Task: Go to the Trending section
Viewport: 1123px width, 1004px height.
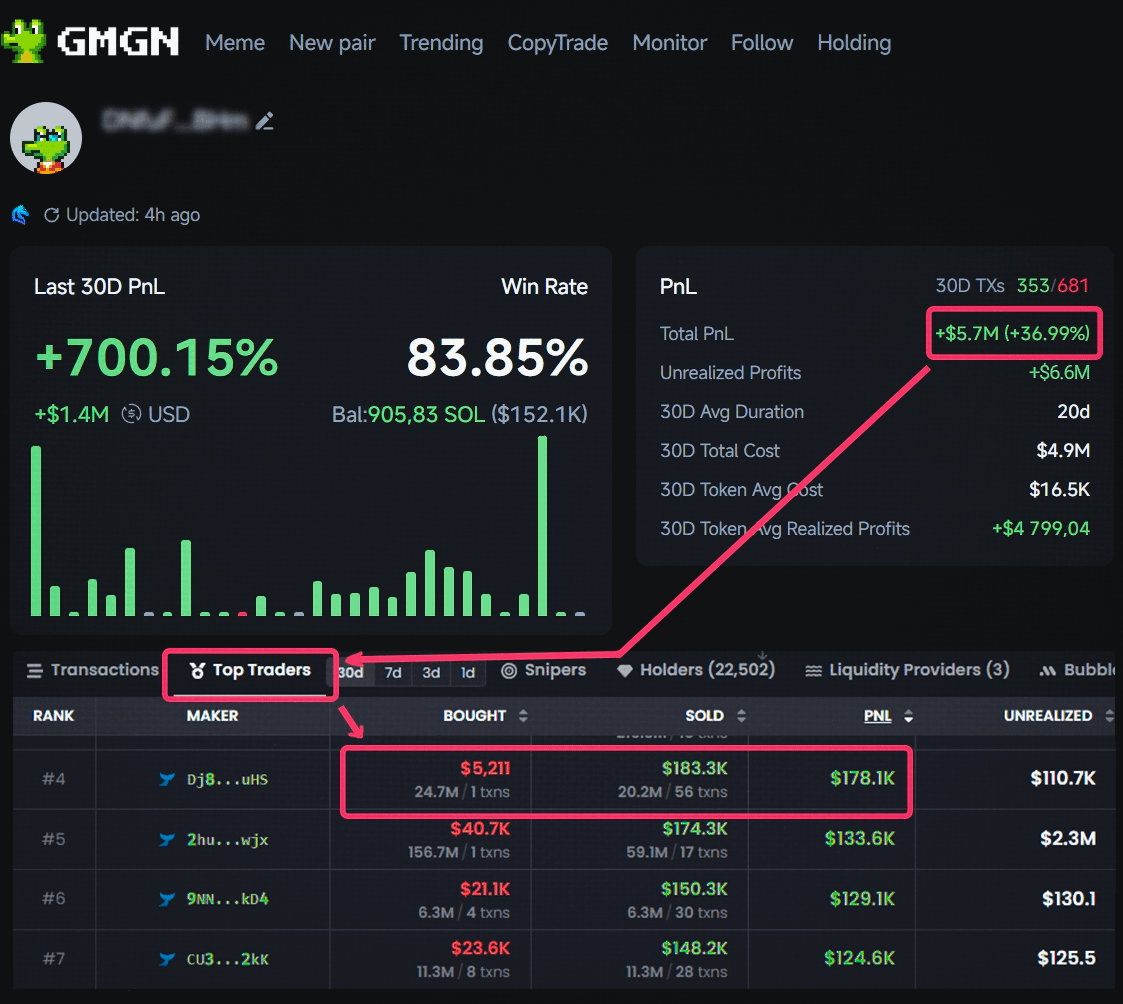Action: pyautogui.click(x=441, y=43)
